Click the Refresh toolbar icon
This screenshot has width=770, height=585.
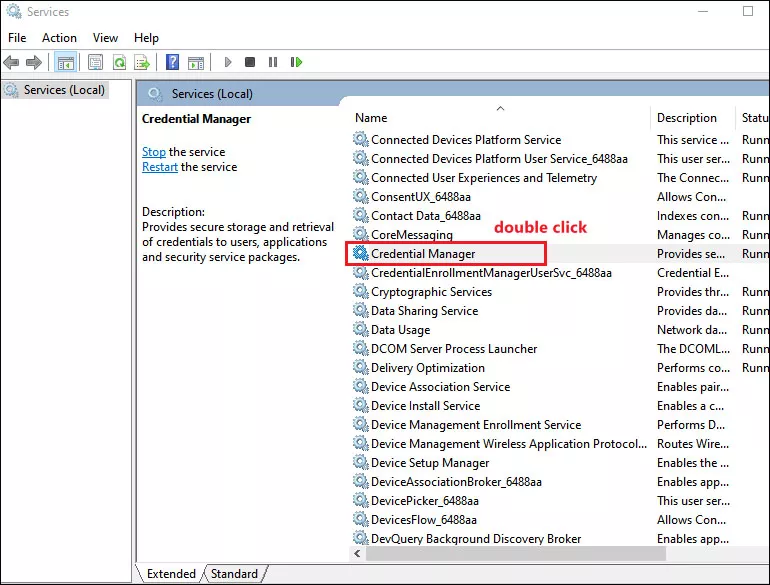(x=119, y=62)
